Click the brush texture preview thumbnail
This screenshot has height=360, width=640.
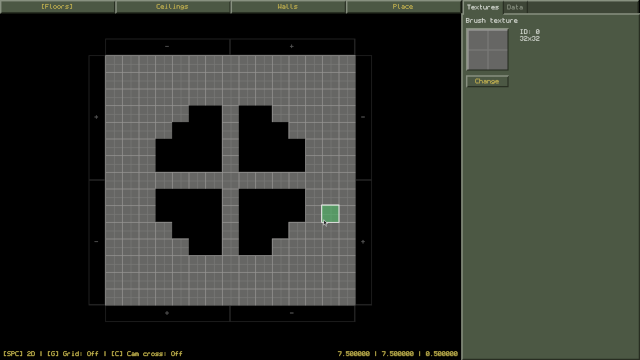tap(487, 49)
